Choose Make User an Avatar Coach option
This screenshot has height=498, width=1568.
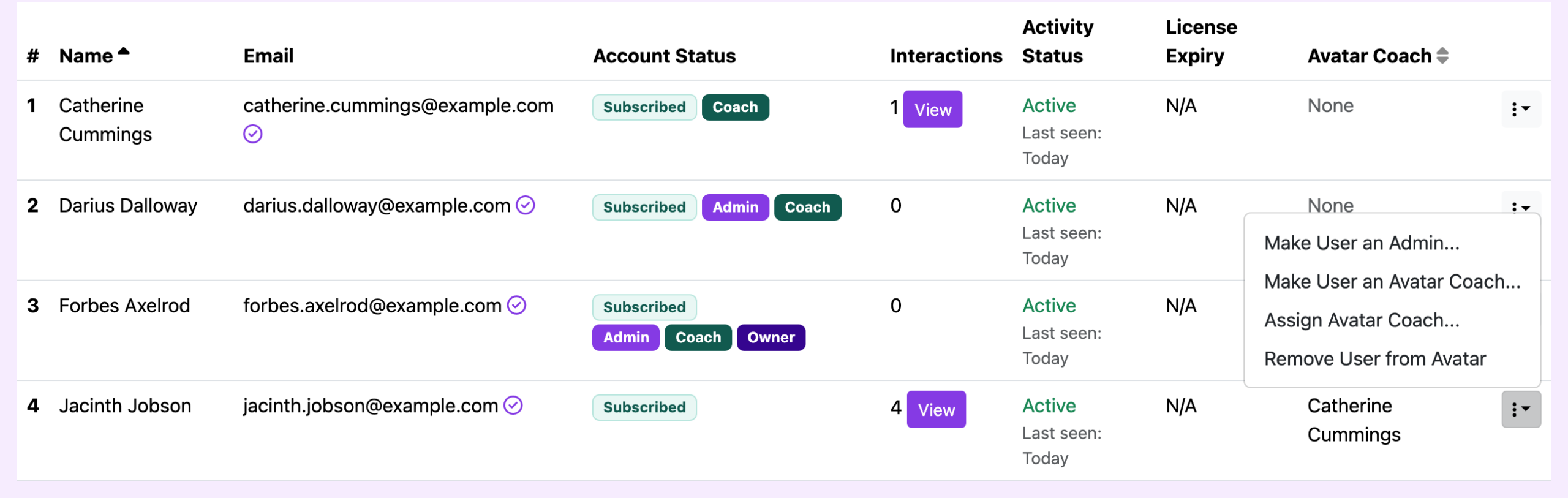[x=1392, y=282]
